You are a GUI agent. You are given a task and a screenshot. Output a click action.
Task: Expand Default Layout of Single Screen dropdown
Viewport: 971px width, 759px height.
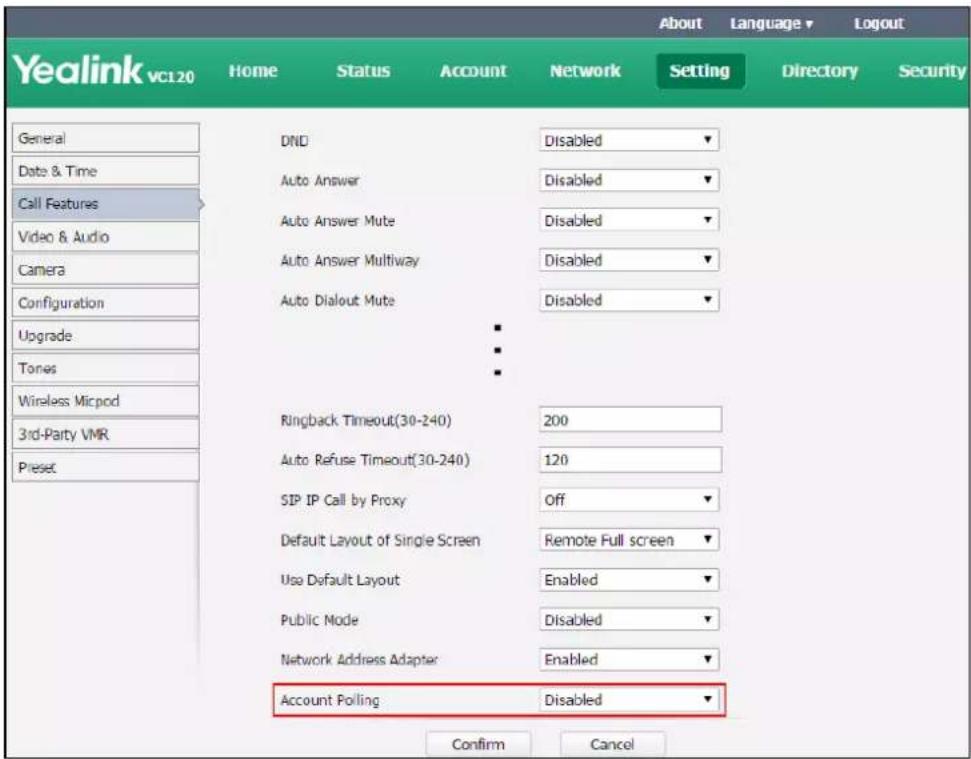pos(629,540)
